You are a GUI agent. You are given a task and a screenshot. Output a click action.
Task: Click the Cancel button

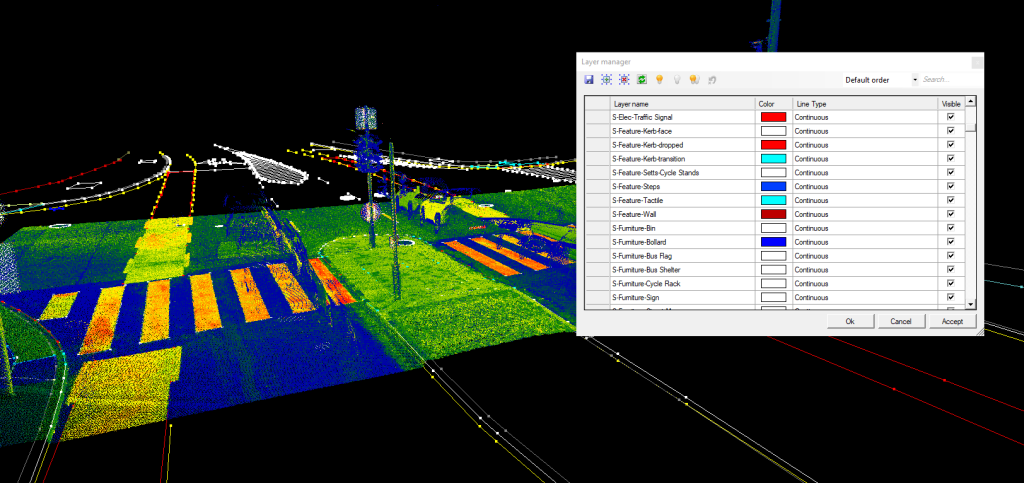901,321
